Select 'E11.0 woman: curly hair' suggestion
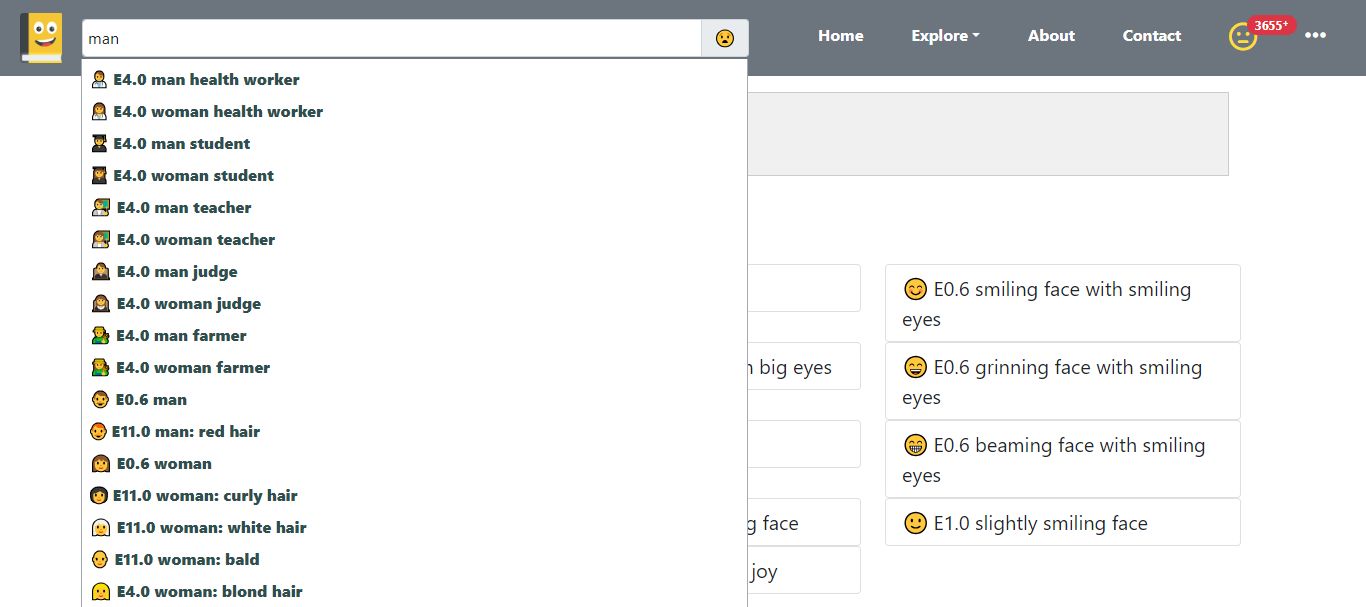1366x607 pixels. coord(205,496)
